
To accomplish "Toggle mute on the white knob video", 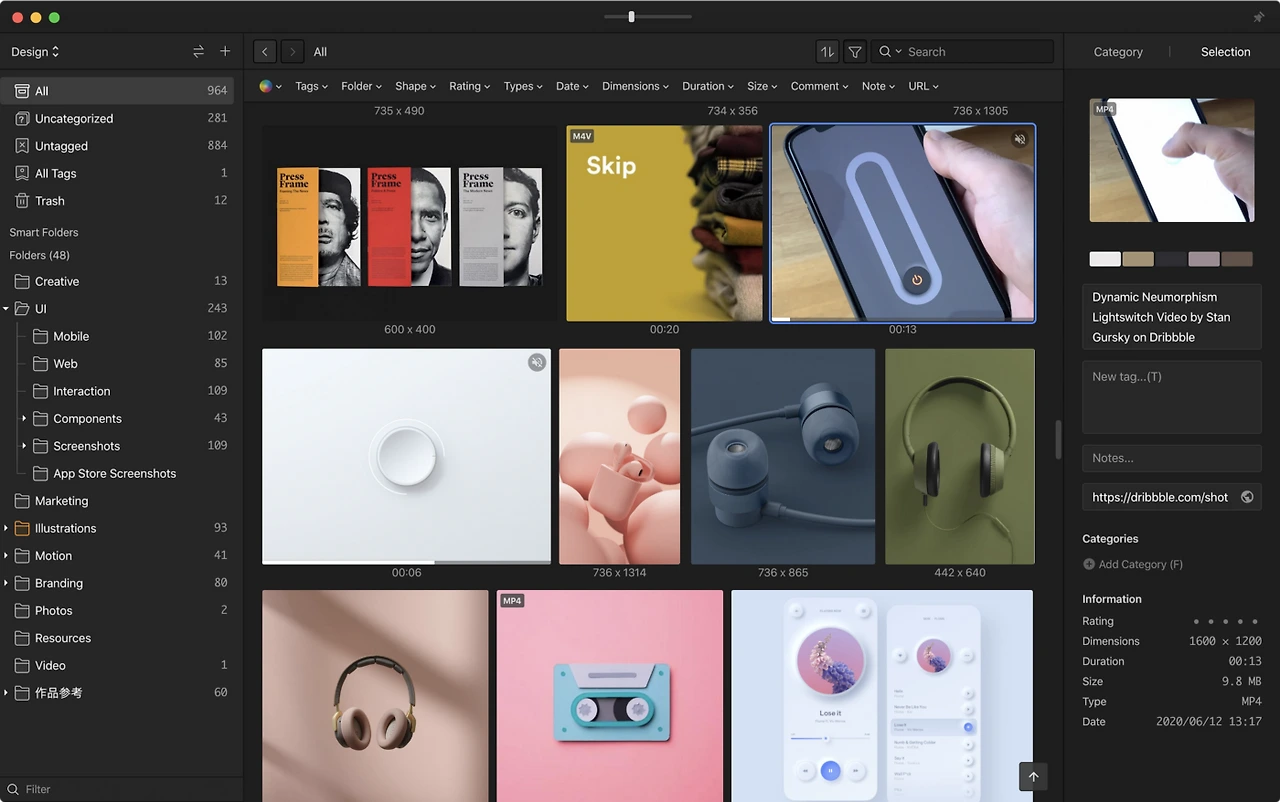I will pos(537,362).
